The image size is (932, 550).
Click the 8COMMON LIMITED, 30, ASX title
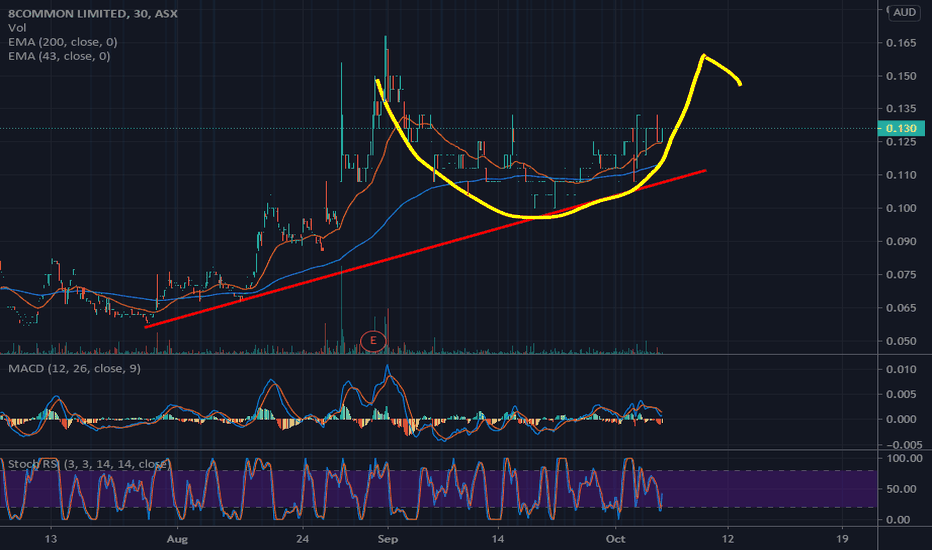tap(93, 13)
